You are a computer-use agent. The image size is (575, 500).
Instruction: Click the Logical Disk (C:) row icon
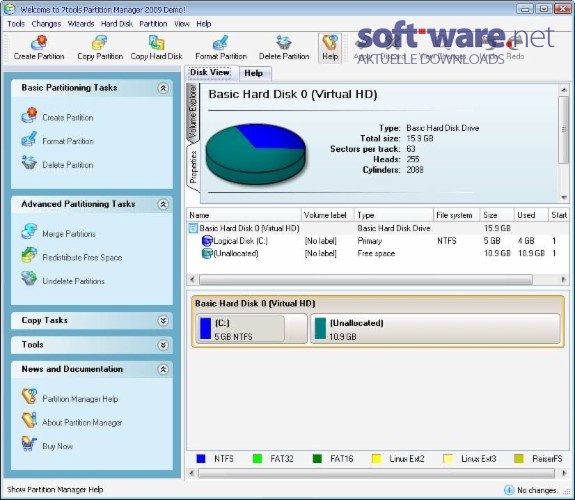[207, 241]
